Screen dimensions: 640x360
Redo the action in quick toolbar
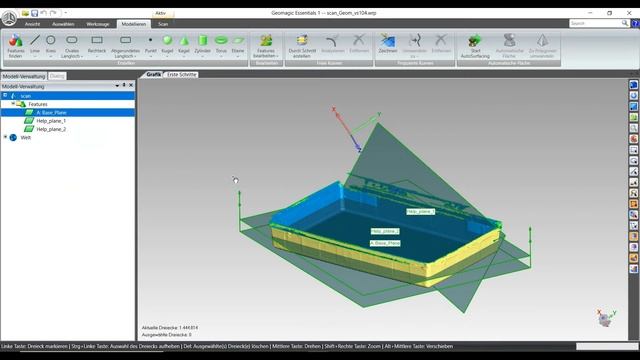(53, 13)
